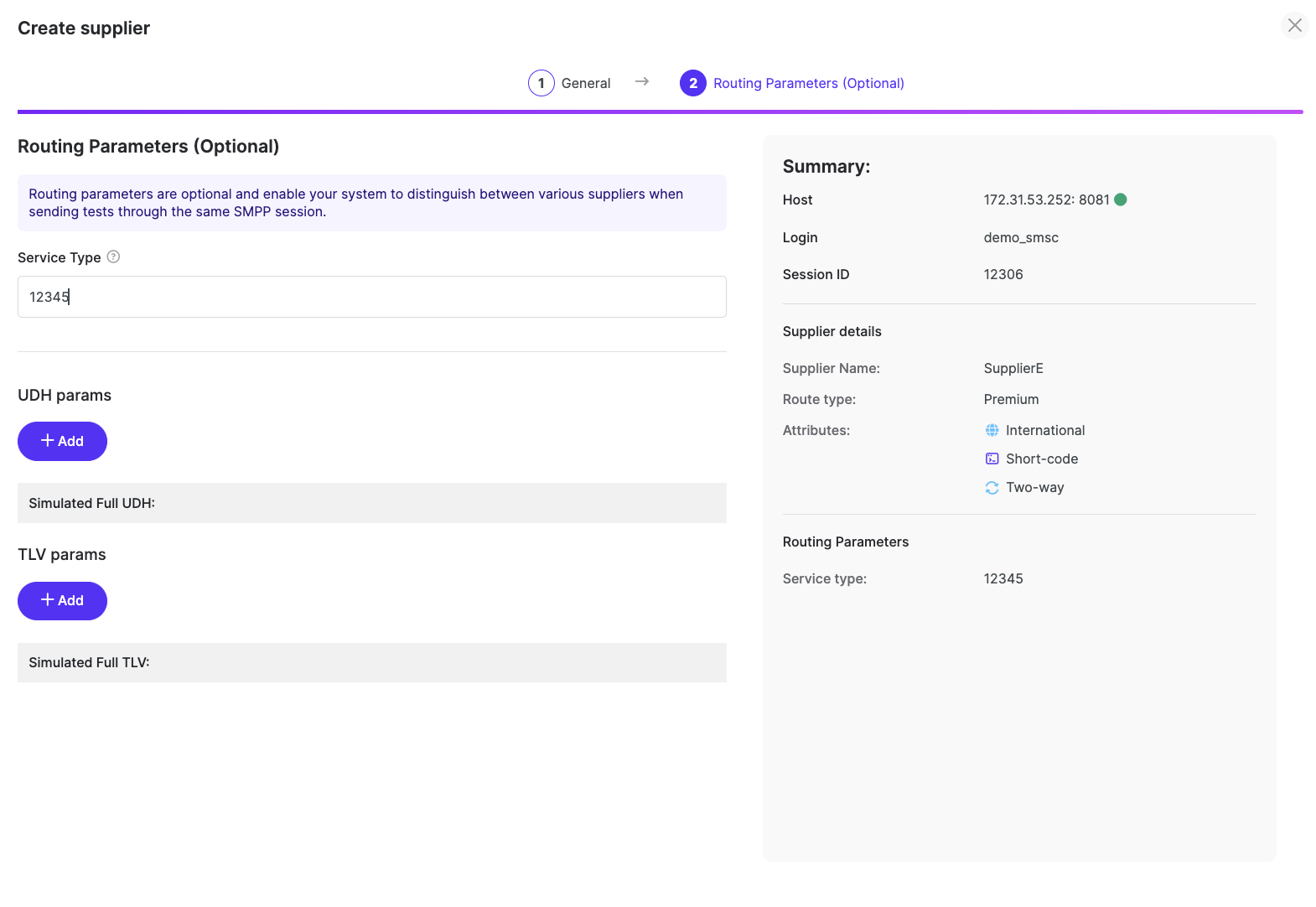Screen dimensions: 1316x907
Task: Click the Service Type help icon
Action: [114, 257]
